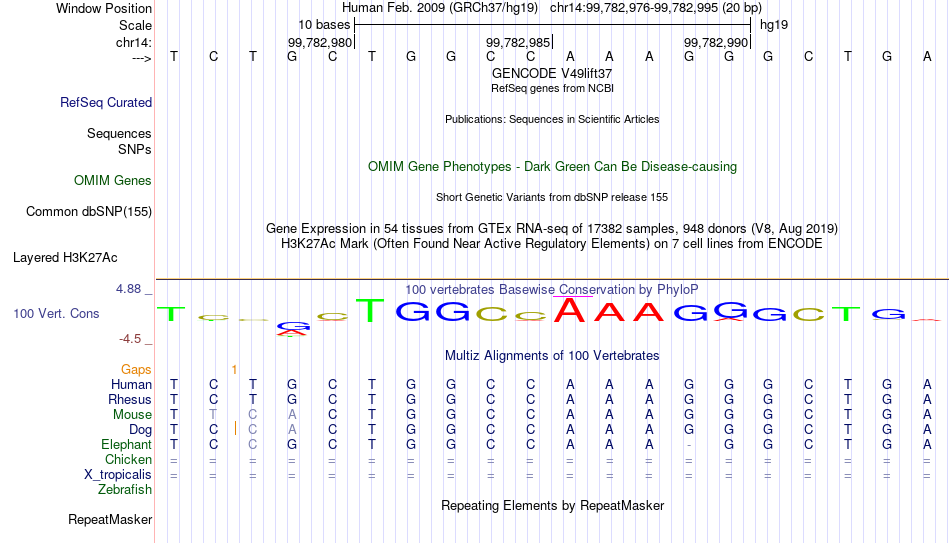950x543 pixels.
Task: Select the Human species label
Action: (x=131, y=385)
